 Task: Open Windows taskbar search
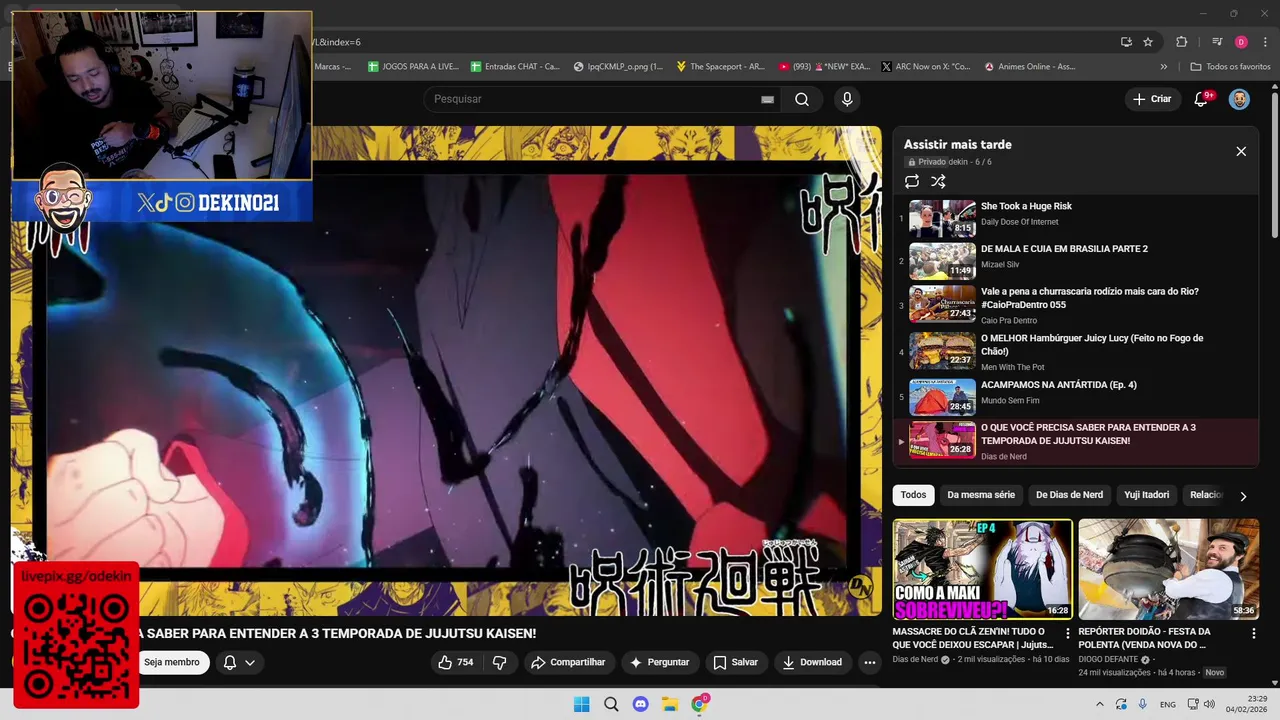(611, 704)
